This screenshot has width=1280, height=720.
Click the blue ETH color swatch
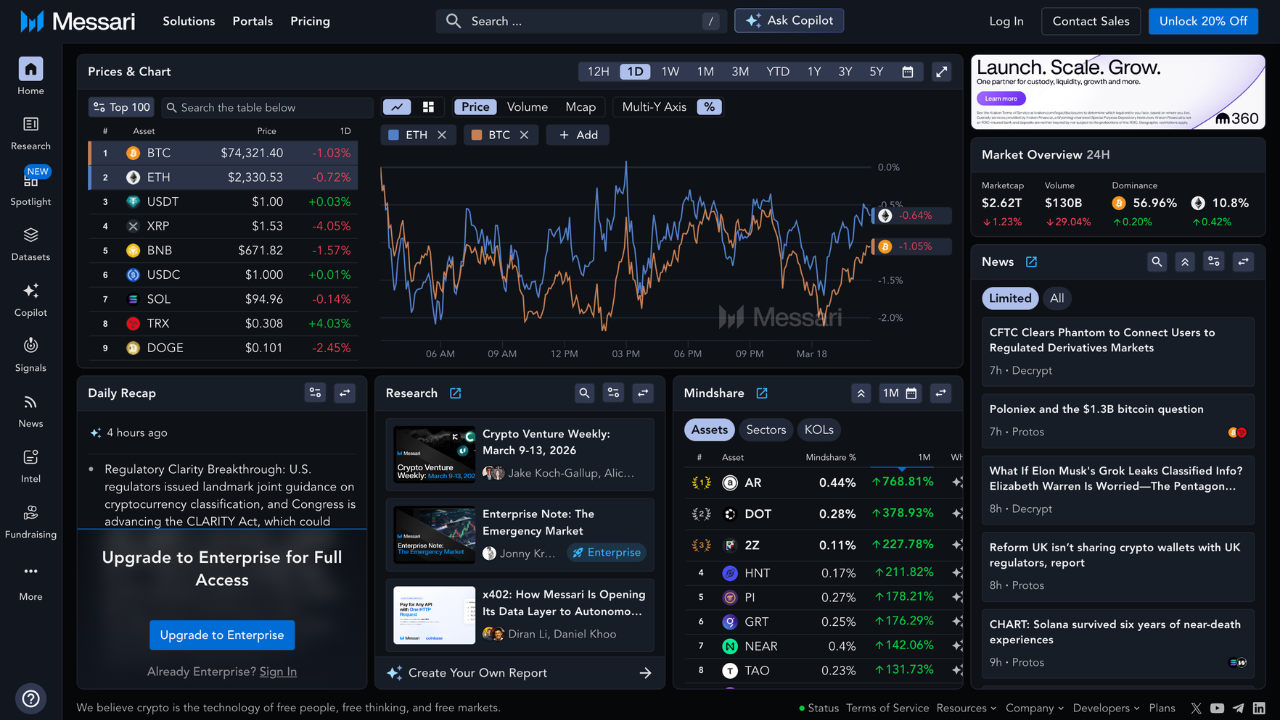point(393,135)
